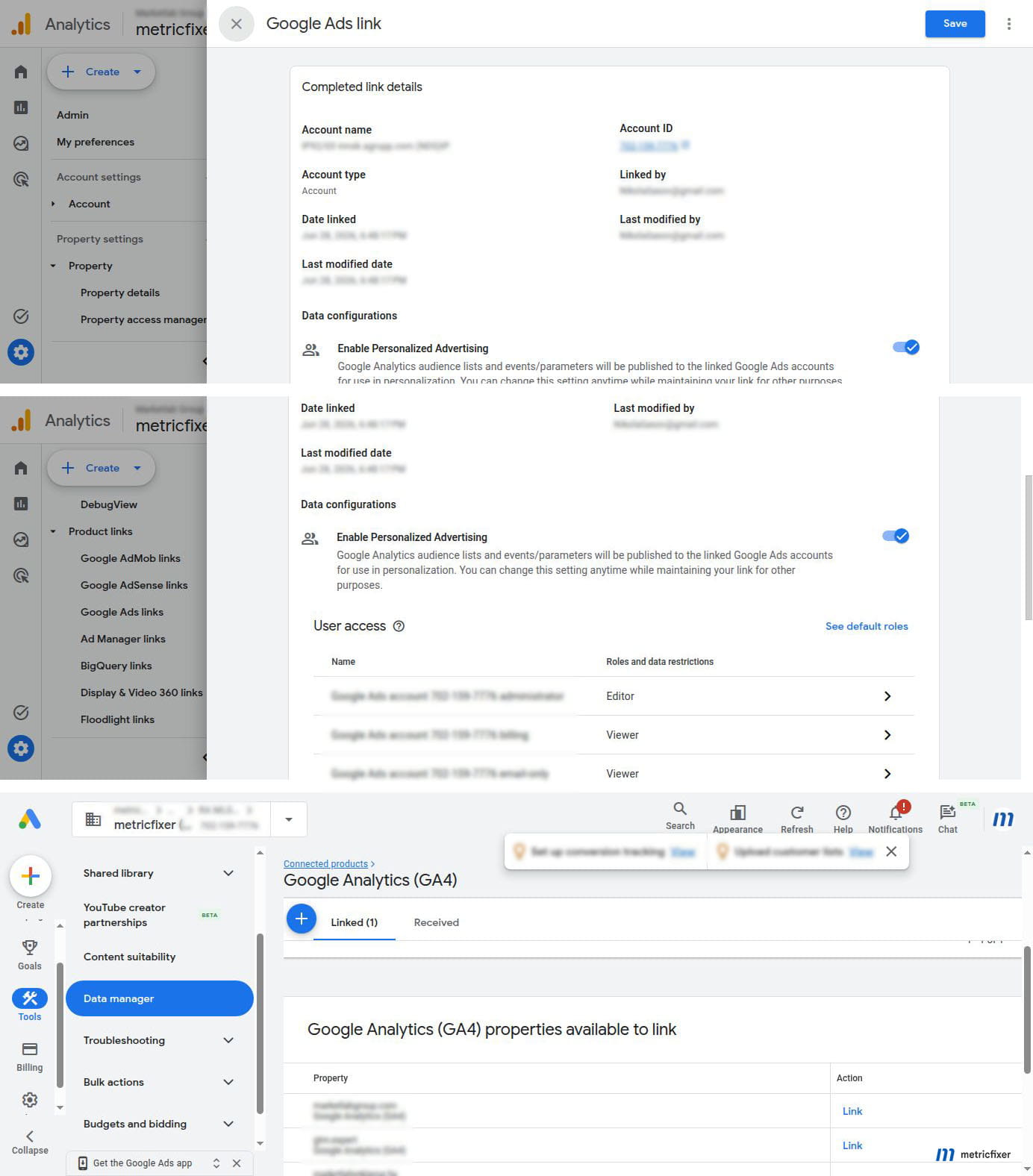
Task: Open Notifications bell with red alert
Action: click(896, 816)
